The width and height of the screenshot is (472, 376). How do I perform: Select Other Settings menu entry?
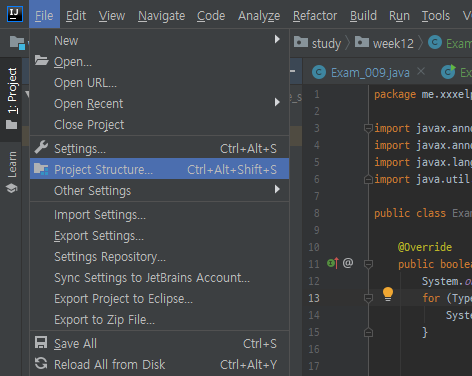pos(159,190)
